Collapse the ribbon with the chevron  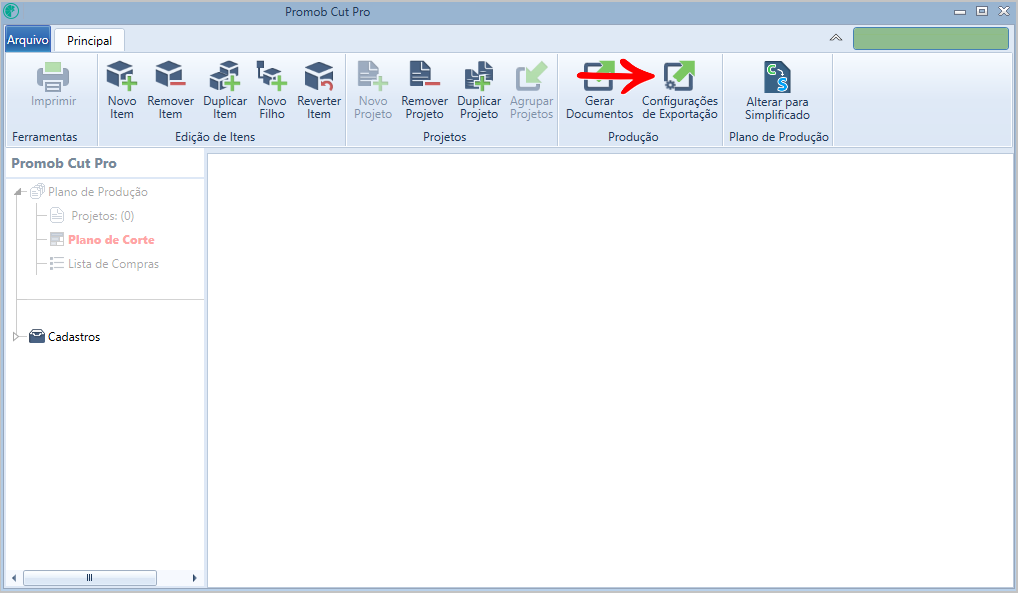(x=836, y=38)
